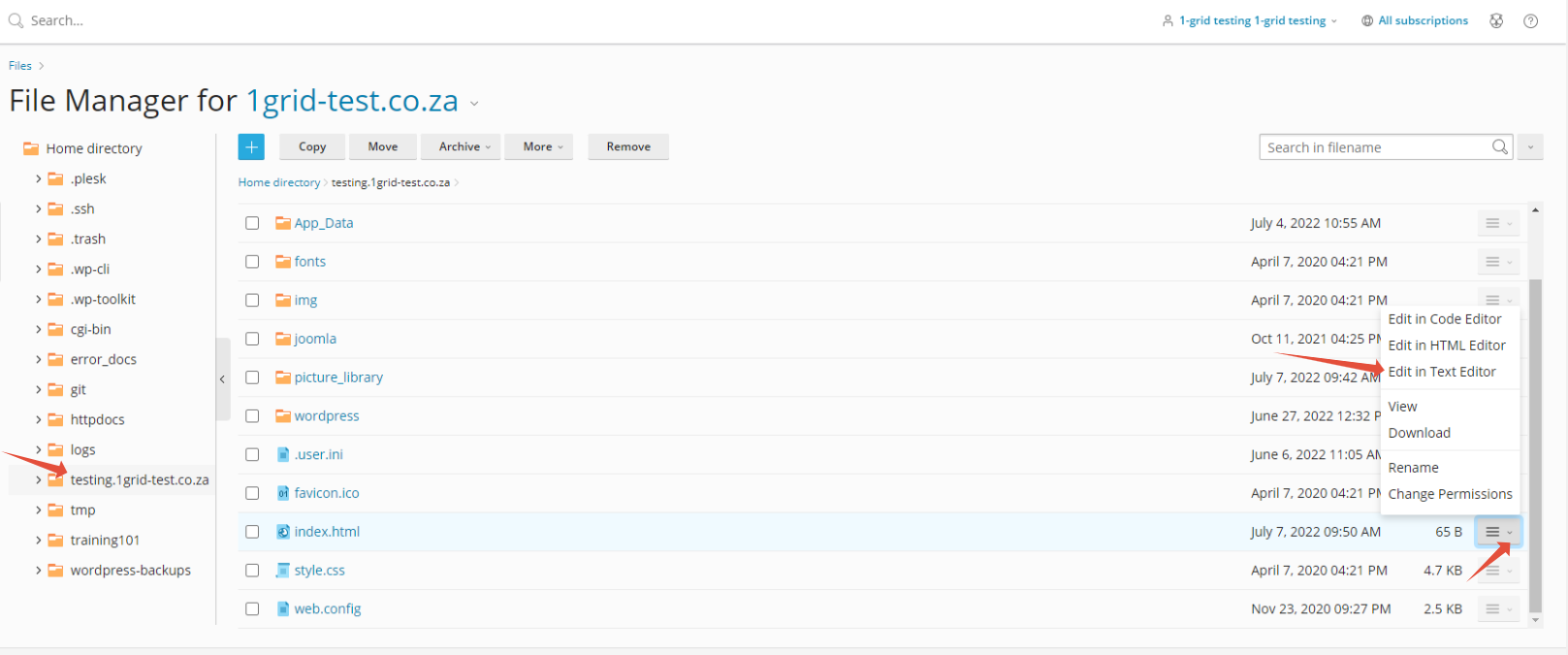Open the domain selector arrow beside title

474,104
